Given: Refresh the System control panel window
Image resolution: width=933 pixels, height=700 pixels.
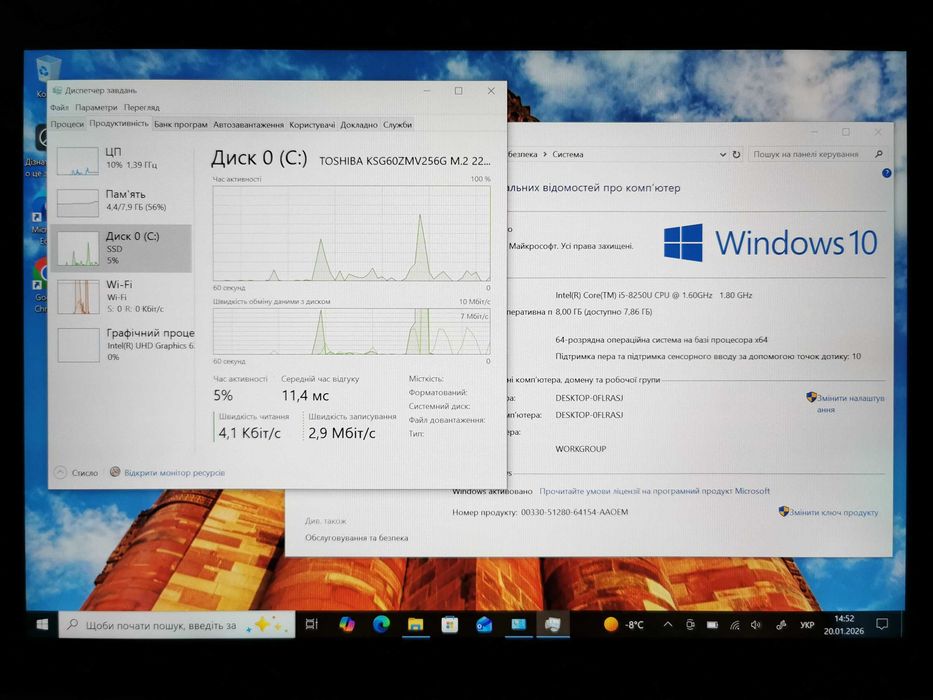Looking at the screenshot, I should click(736, 154).
